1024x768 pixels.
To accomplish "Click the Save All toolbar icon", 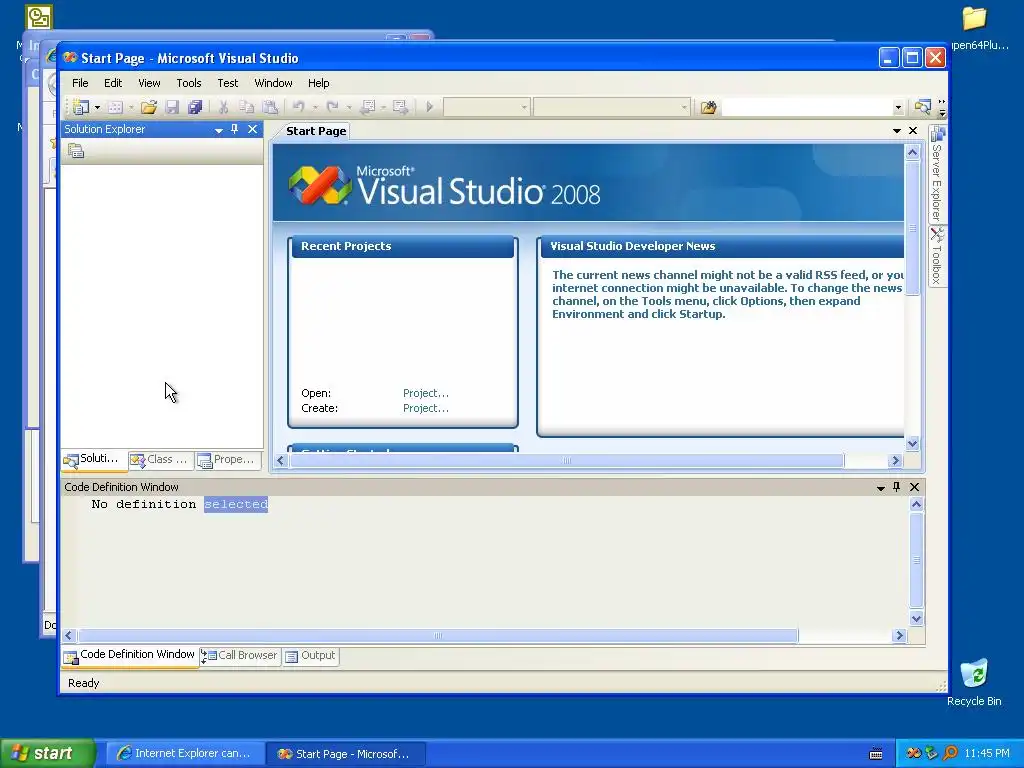I will pyautogui.click(x=195, y=107).
